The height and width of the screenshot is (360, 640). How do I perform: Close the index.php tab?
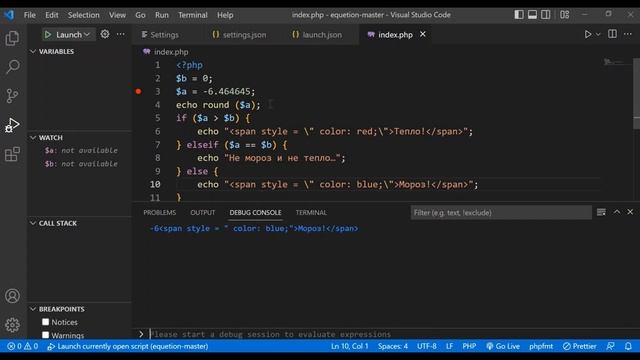point(423,34)
